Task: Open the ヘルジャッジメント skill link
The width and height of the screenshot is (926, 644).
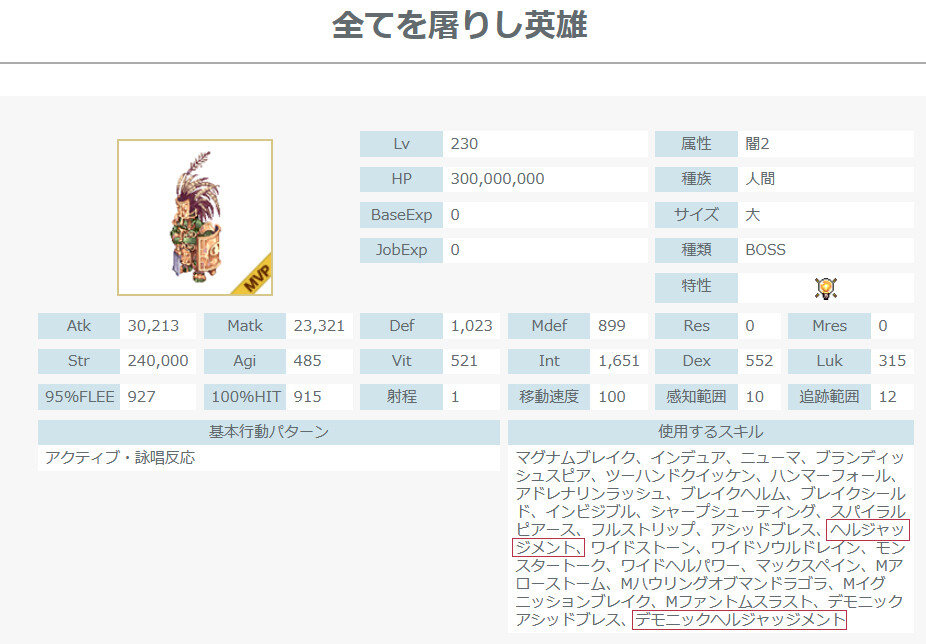Action: tap(867, 529)
